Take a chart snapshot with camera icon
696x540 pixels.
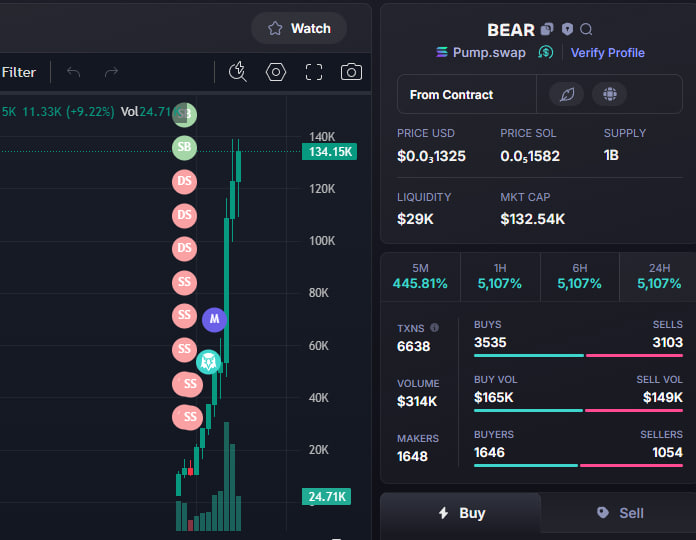pos(351,72)
